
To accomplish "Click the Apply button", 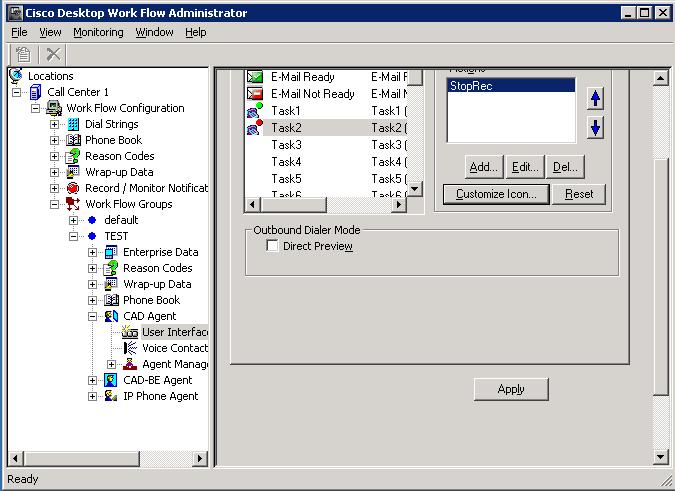I will pos(511,389).
